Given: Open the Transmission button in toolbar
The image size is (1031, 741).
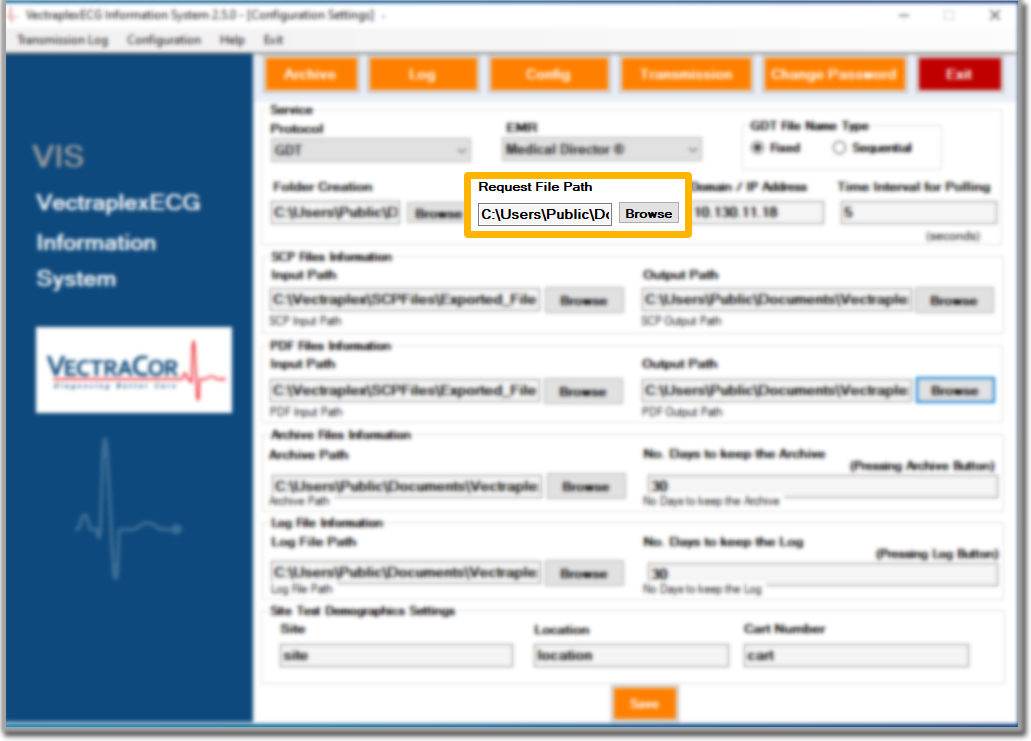Looking at the screenshot, I should click(685, 75).
